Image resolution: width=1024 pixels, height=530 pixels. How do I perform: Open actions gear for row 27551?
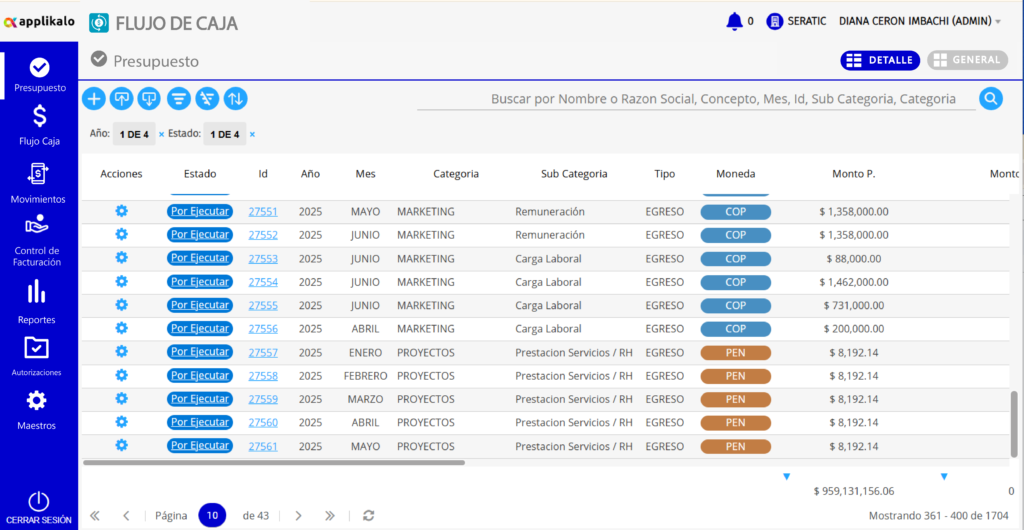pyautogui.click(x=121, y=211)
